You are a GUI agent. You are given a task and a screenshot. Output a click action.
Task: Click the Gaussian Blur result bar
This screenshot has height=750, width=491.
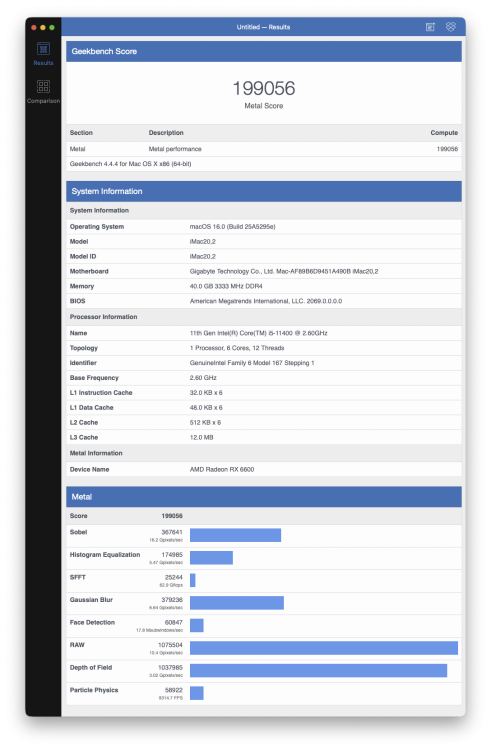tap(237, 603)
